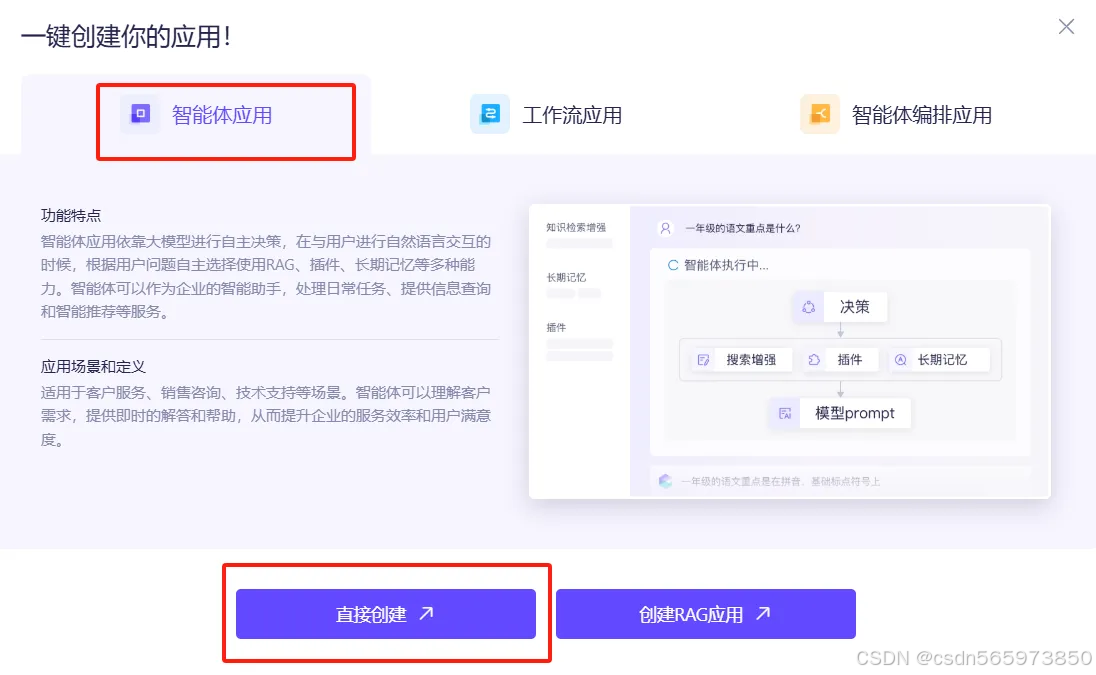Switch to the 工作流应用 tab

point(547,115)
